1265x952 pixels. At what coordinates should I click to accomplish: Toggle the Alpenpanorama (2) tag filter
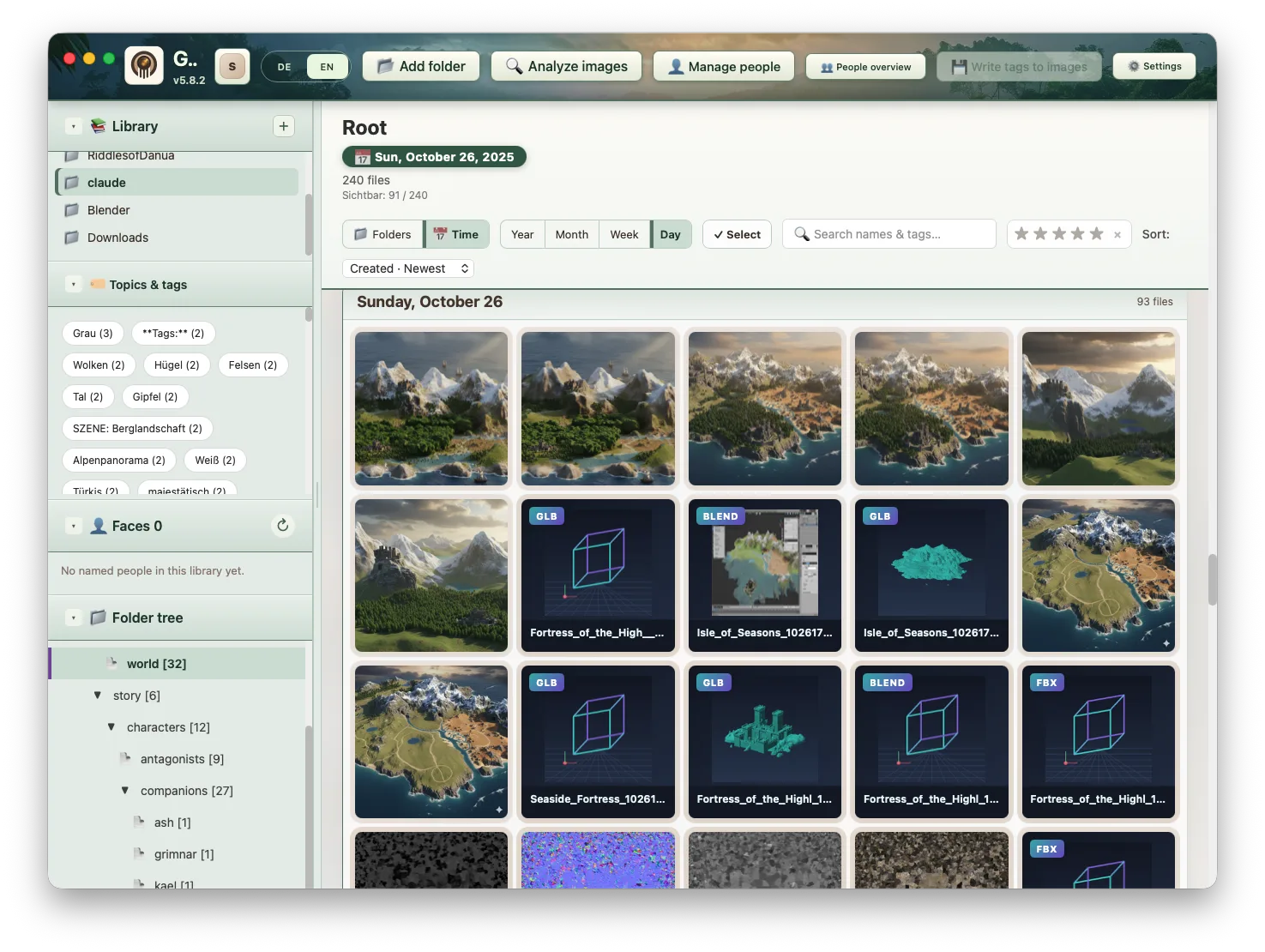coord(119,461)
